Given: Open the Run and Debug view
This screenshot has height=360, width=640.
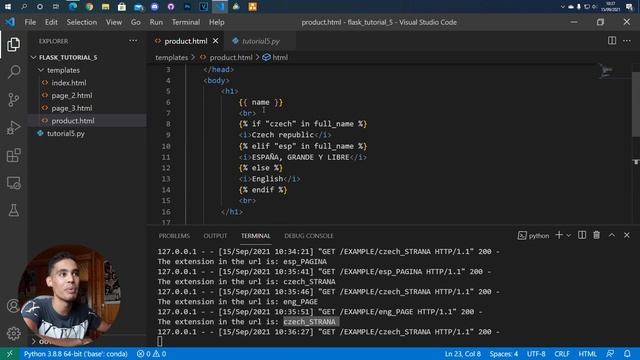Looking at the screenshot, I should [x=13, y=127].
